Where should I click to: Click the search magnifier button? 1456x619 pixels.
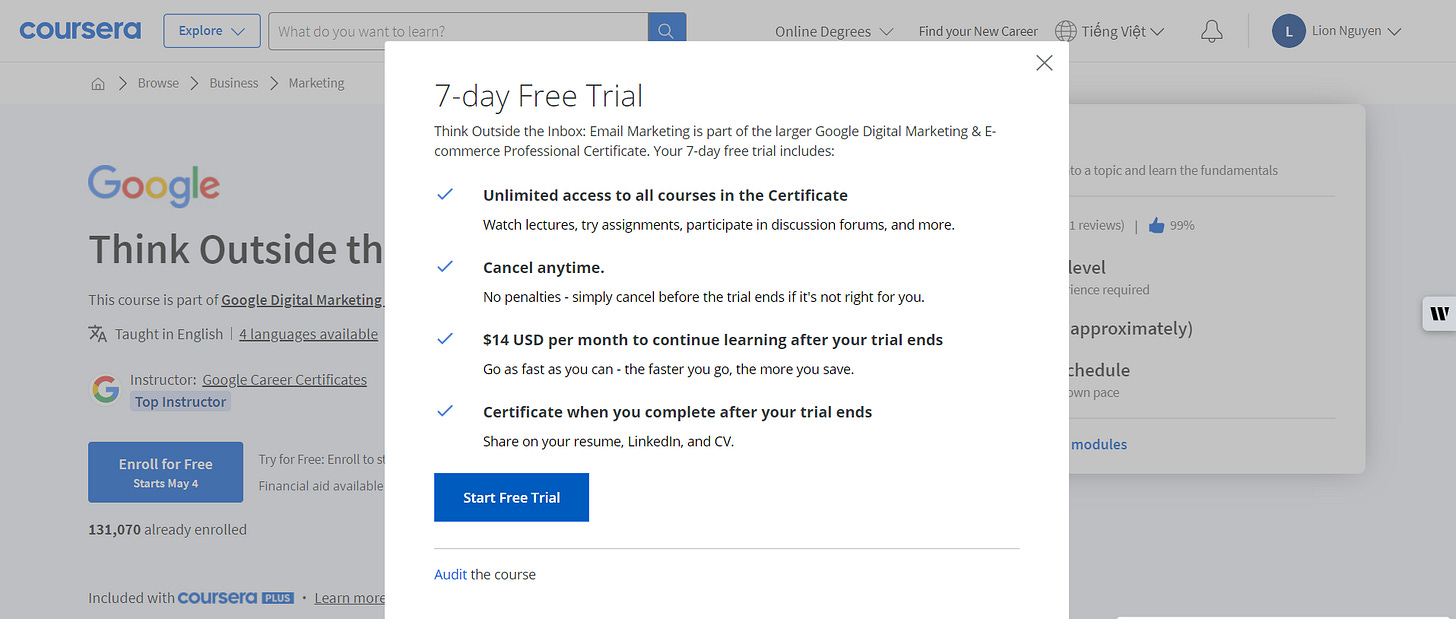tap(667, 31)
